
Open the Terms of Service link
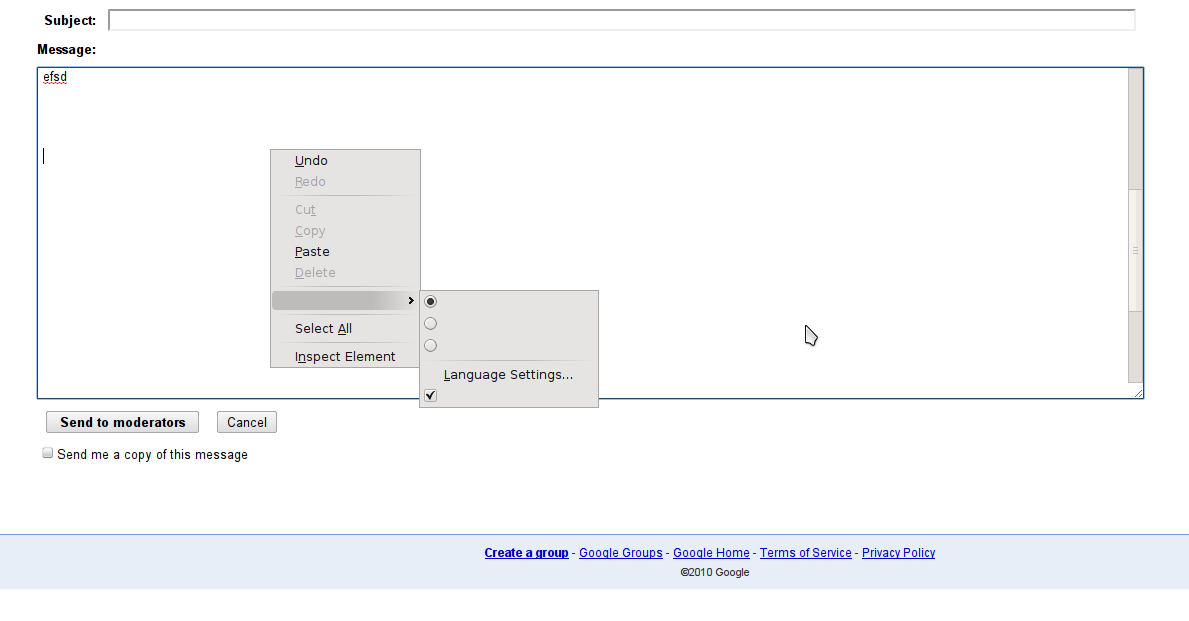click(x=805, y=553)
